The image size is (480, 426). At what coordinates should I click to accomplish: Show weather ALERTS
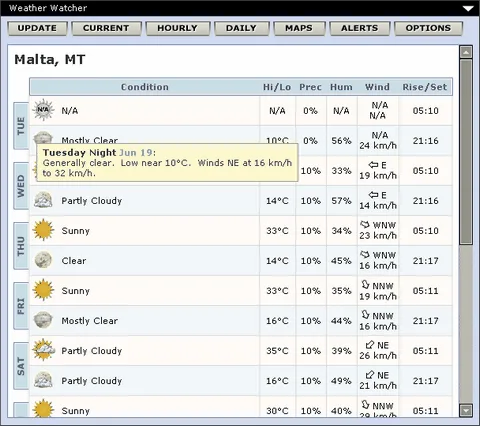click(x=360, y=28)
